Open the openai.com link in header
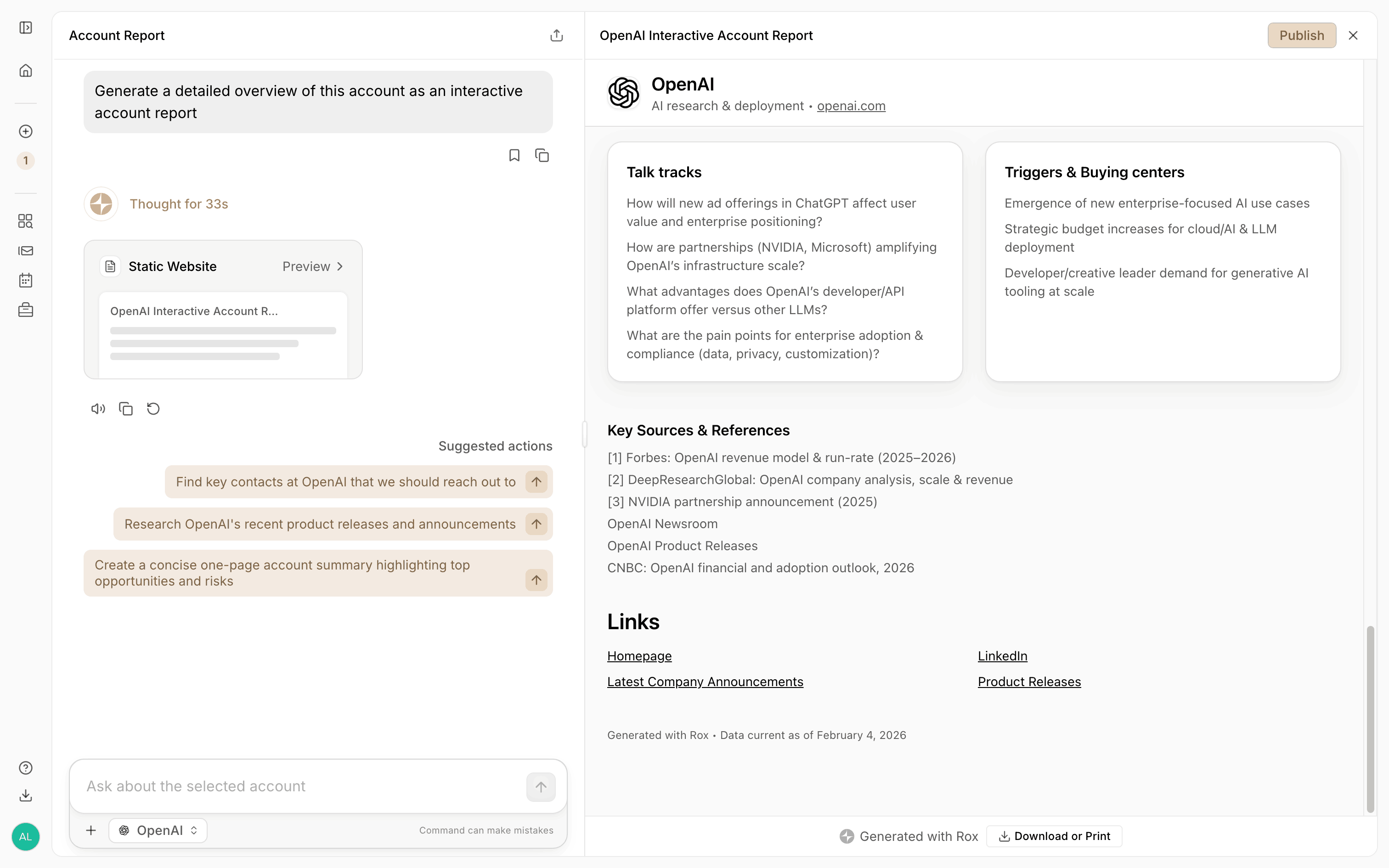 (851, 106)
